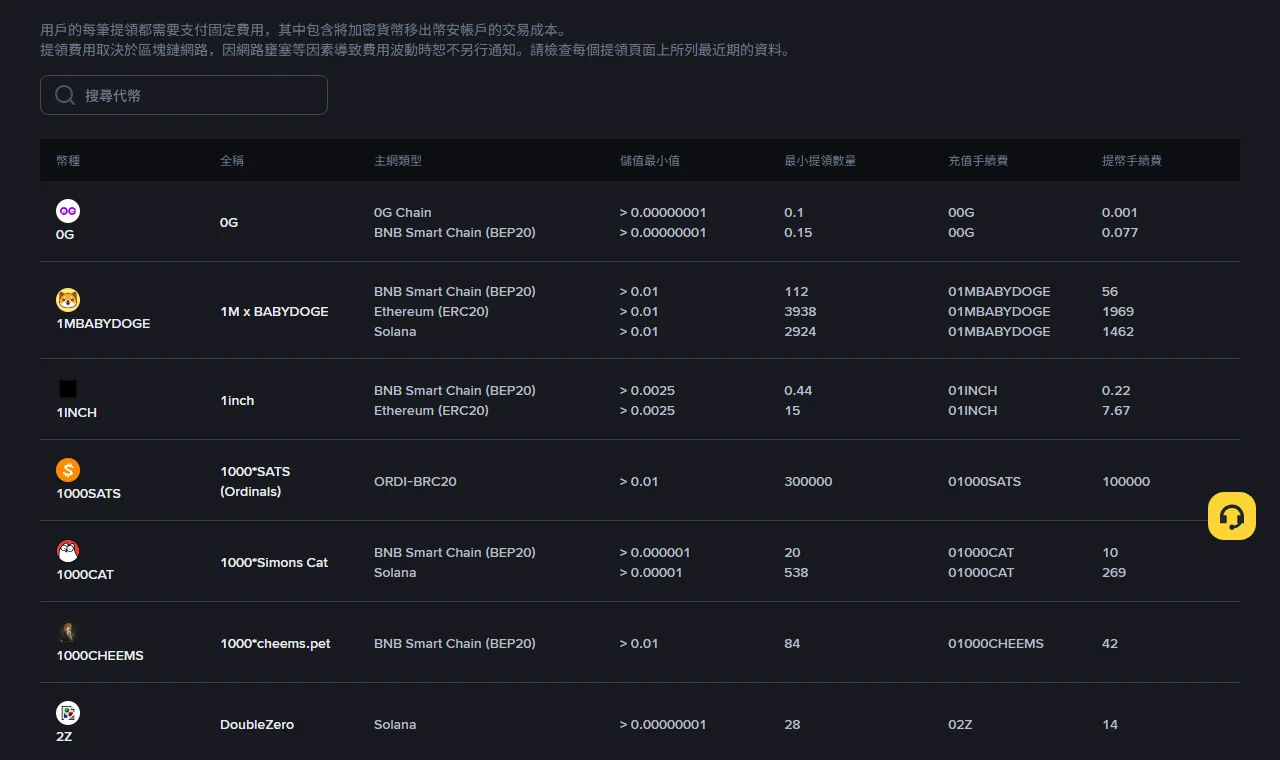
Task: Click the 01000CHEEMS deposit fee value
Action: [x=996, y=643]
